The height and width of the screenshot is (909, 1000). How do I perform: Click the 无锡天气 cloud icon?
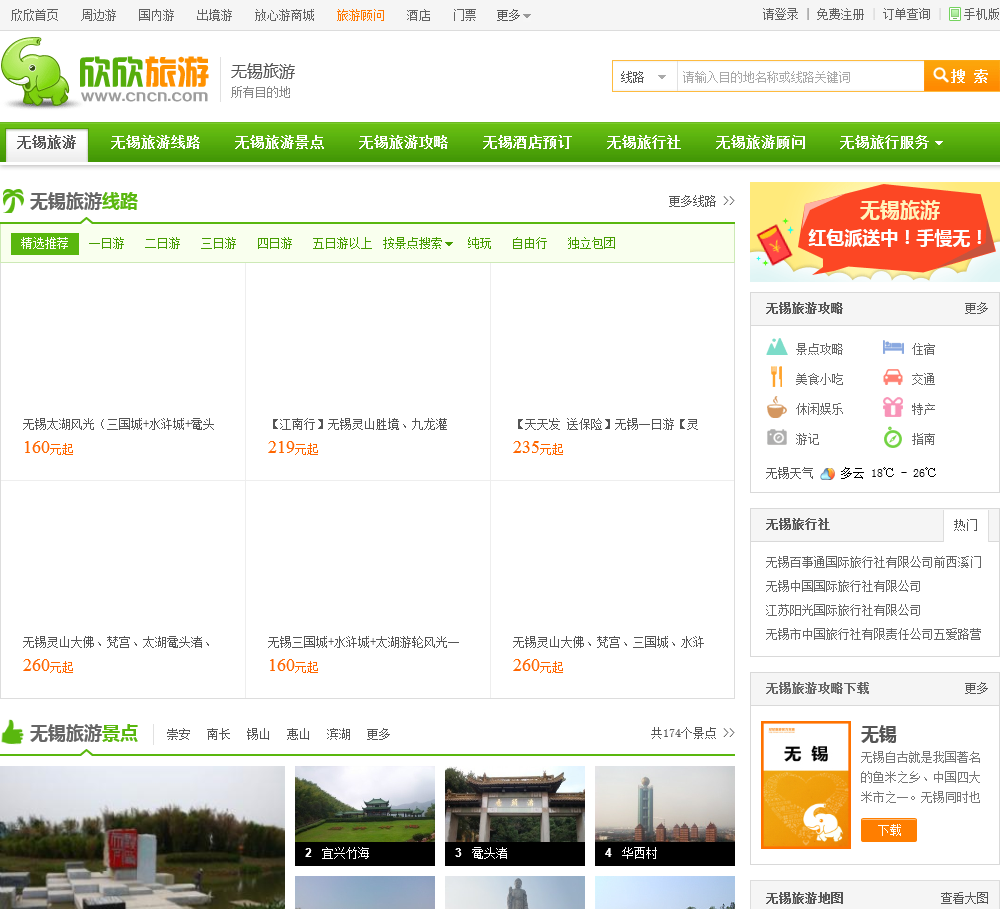[827, 473]
